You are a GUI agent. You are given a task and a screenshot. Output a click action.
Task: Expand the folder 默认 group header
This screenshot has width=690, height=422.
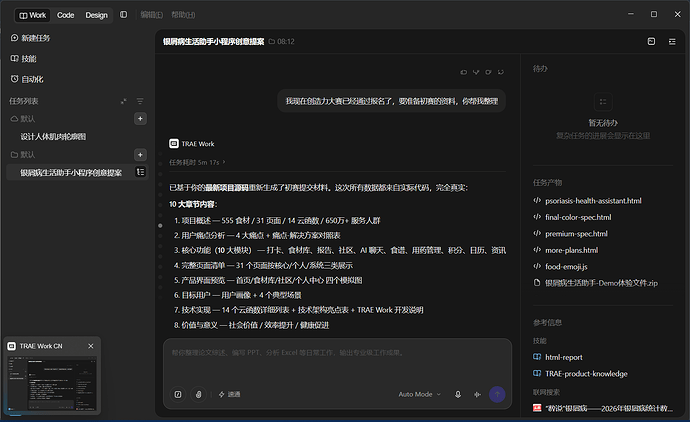click(22, 154)
